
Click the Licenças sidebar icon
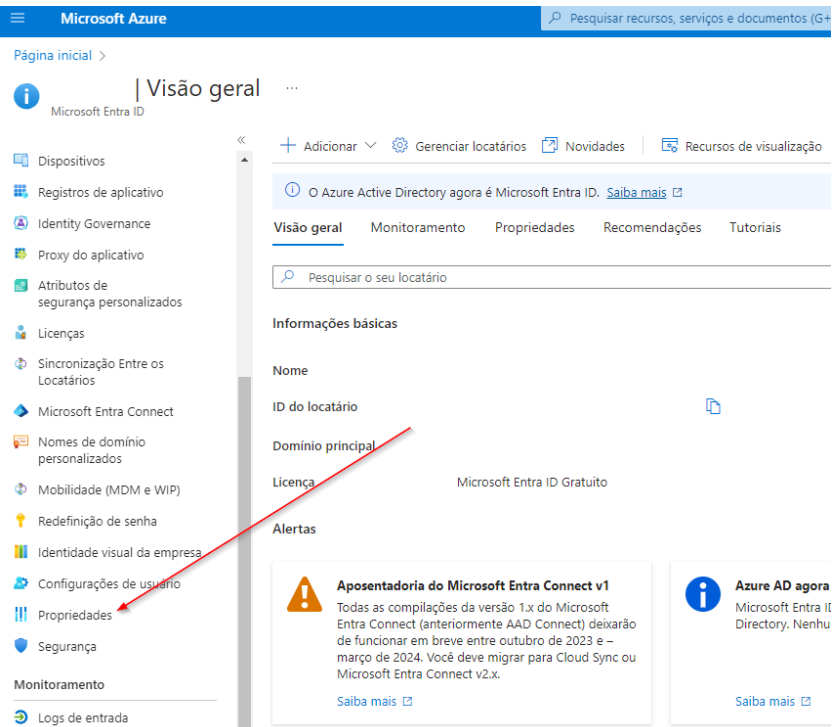point(21,332)
